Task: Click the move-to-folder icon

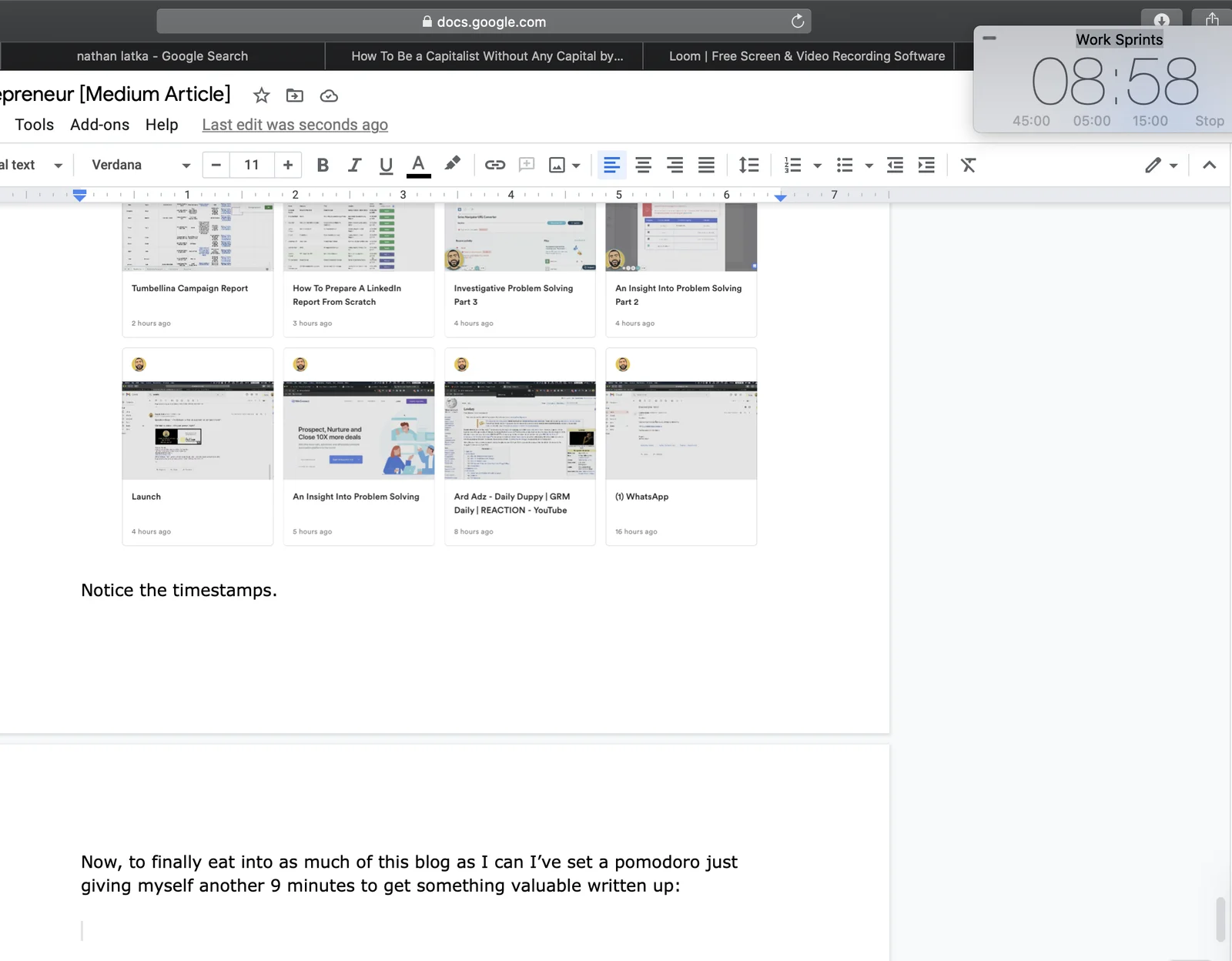Action: tap(295, 95)
